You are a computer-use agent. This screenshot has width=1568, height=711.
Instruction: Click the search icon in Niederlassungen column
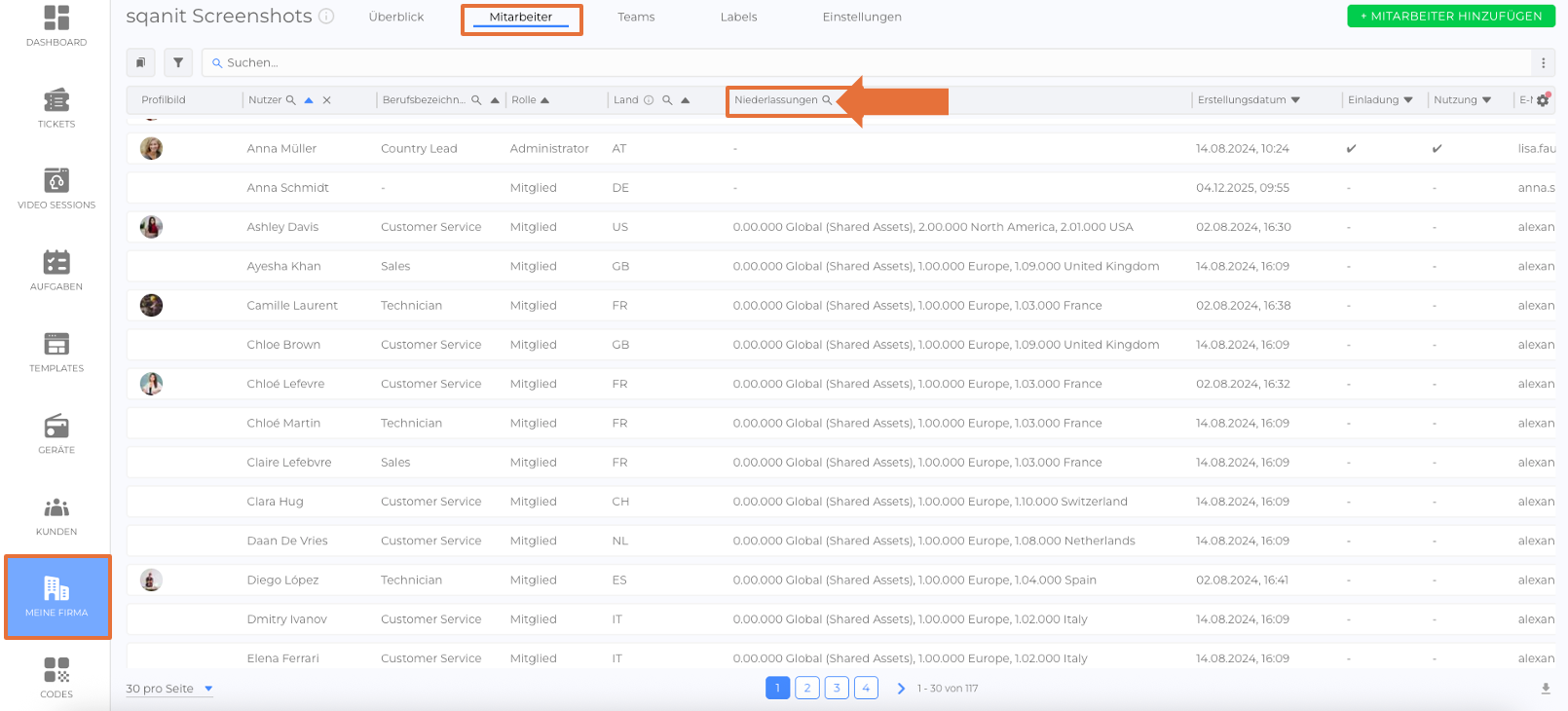coord(827,100)
